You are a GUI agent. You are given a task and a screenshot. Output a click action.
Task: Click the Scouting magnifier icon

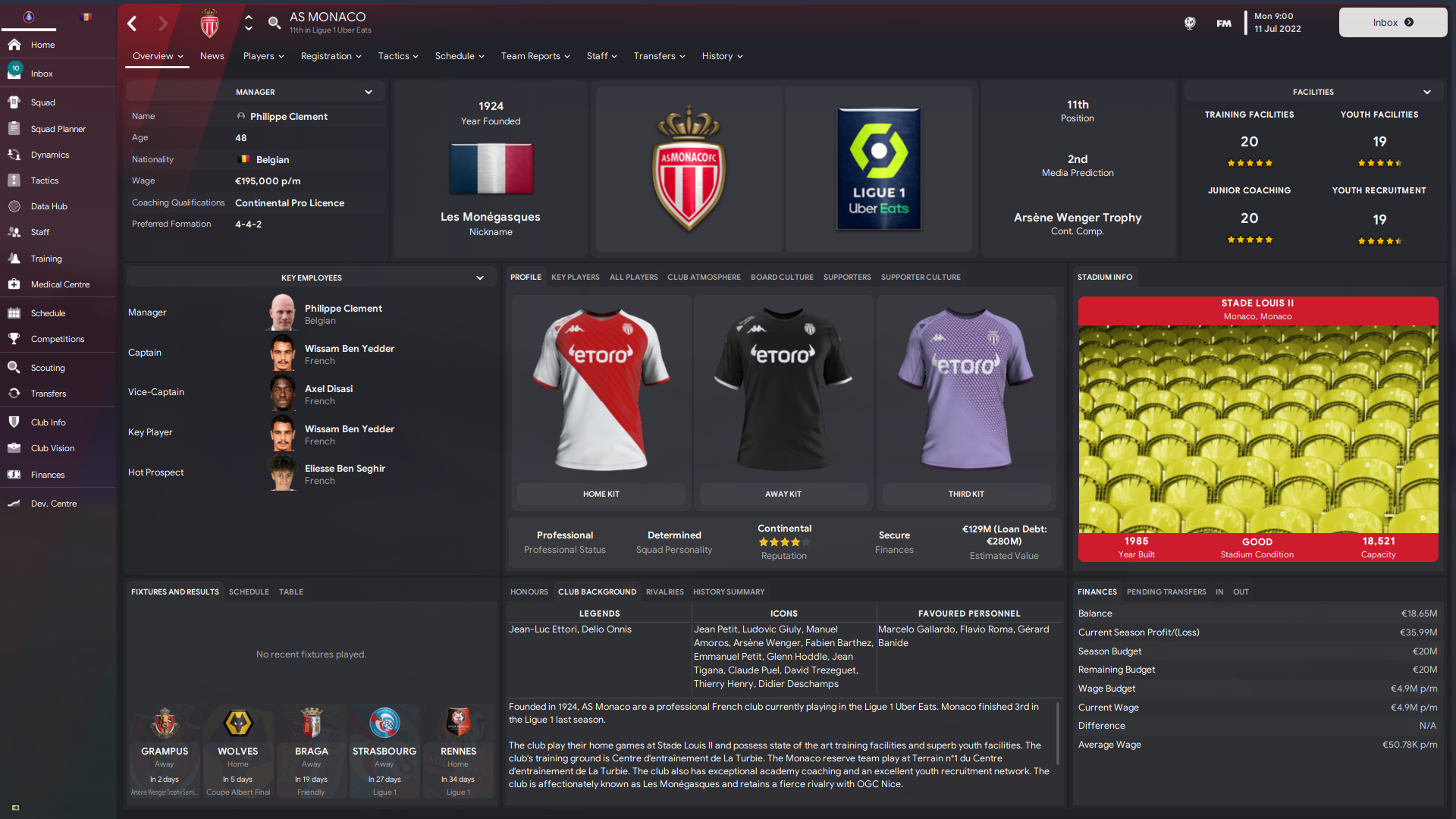tap(14, 368)
